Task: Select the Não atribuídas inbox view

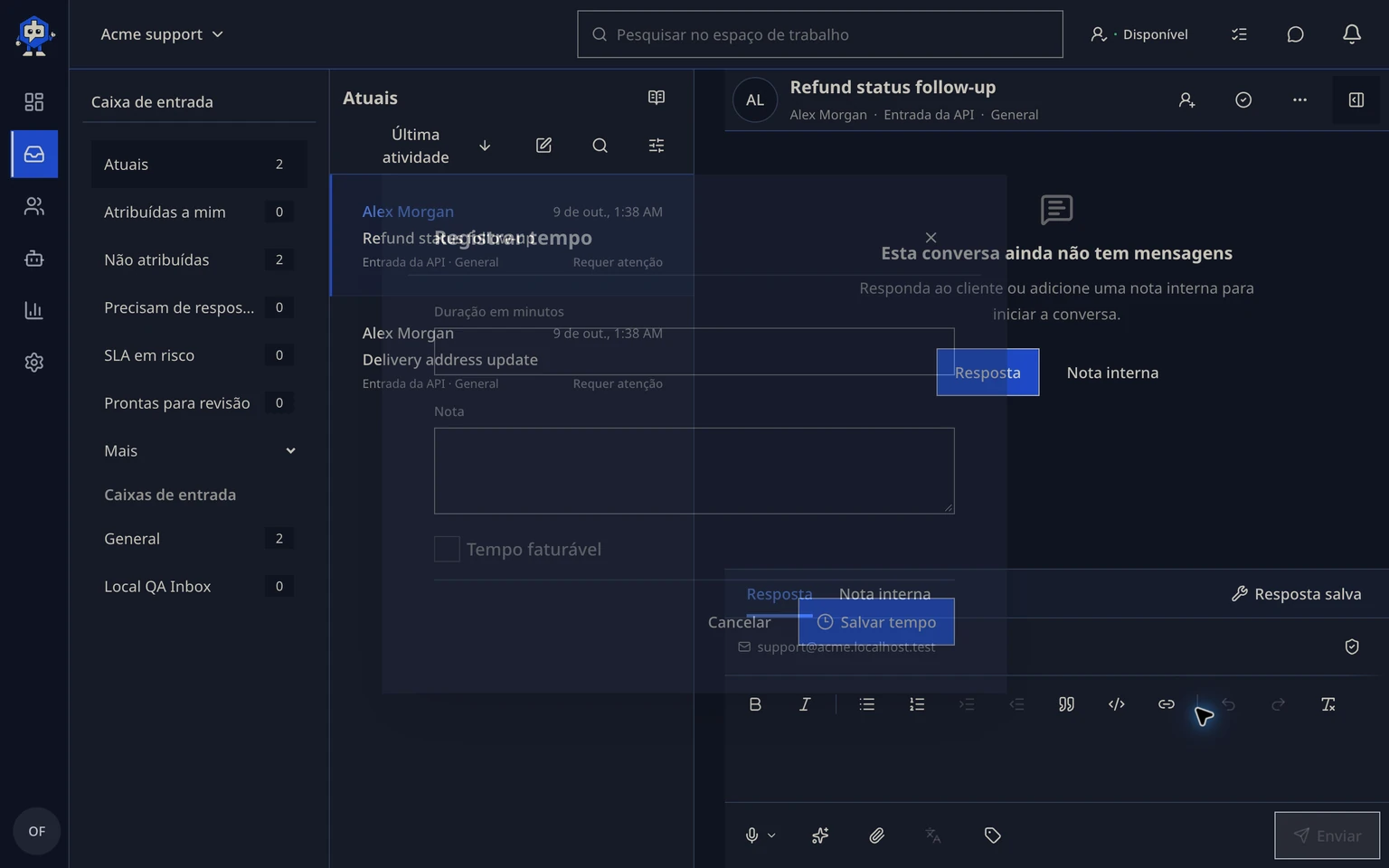Action: click(x=199, y=259)
